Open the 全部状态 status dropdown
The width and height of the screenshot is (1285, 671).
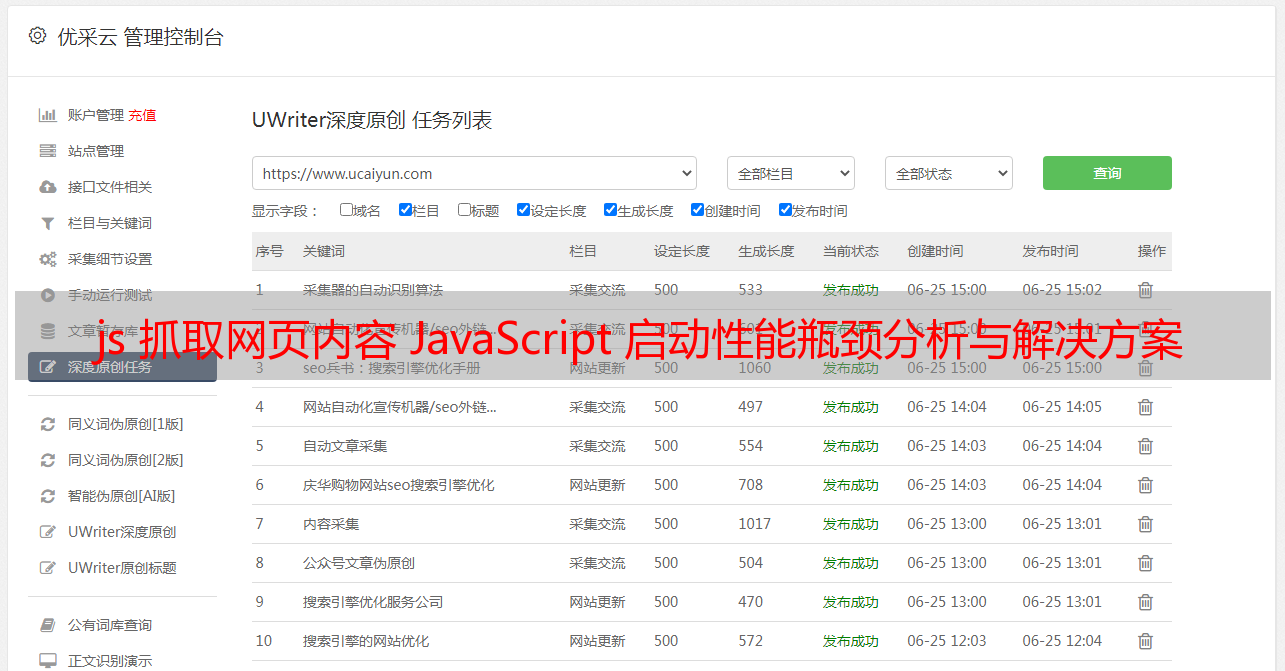(948, 173)
